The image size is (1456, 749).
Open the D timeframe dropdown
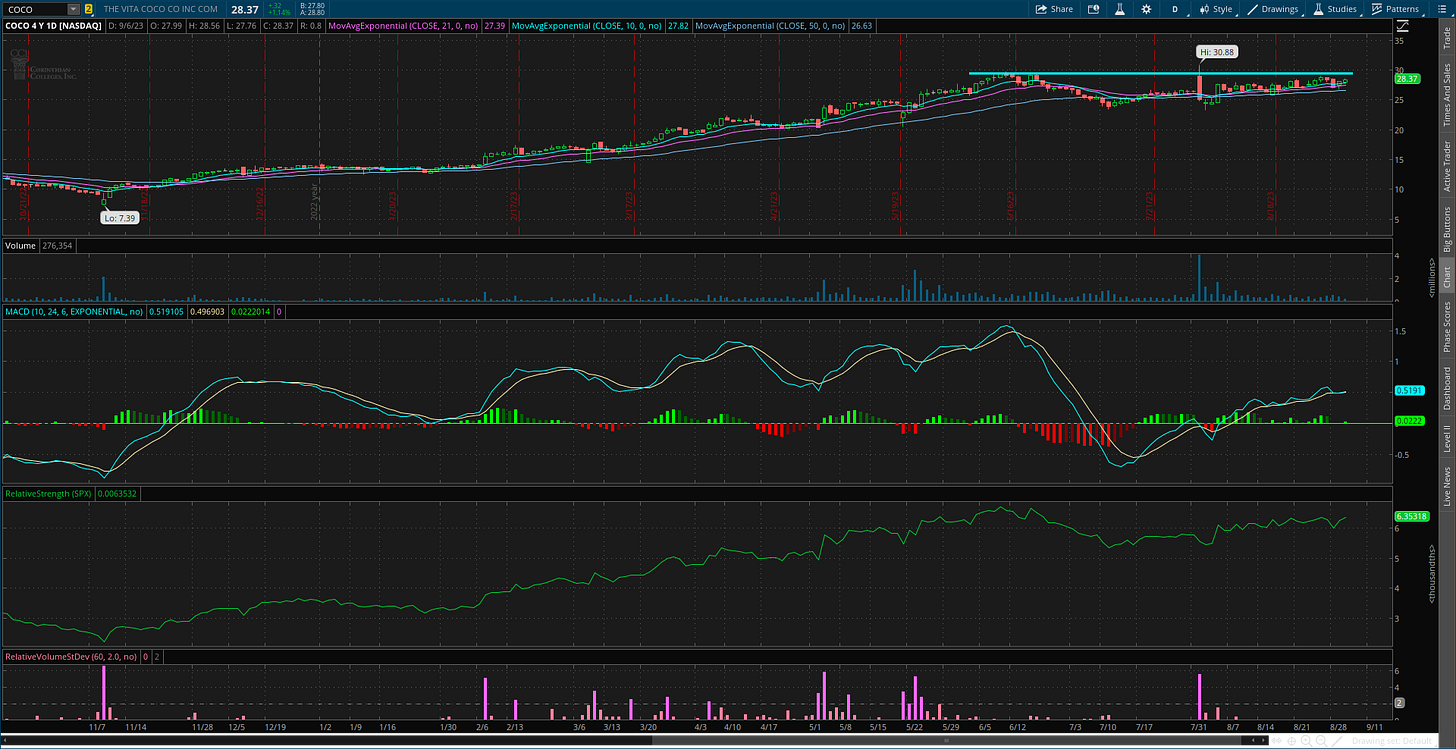(x=1175, y=8)
